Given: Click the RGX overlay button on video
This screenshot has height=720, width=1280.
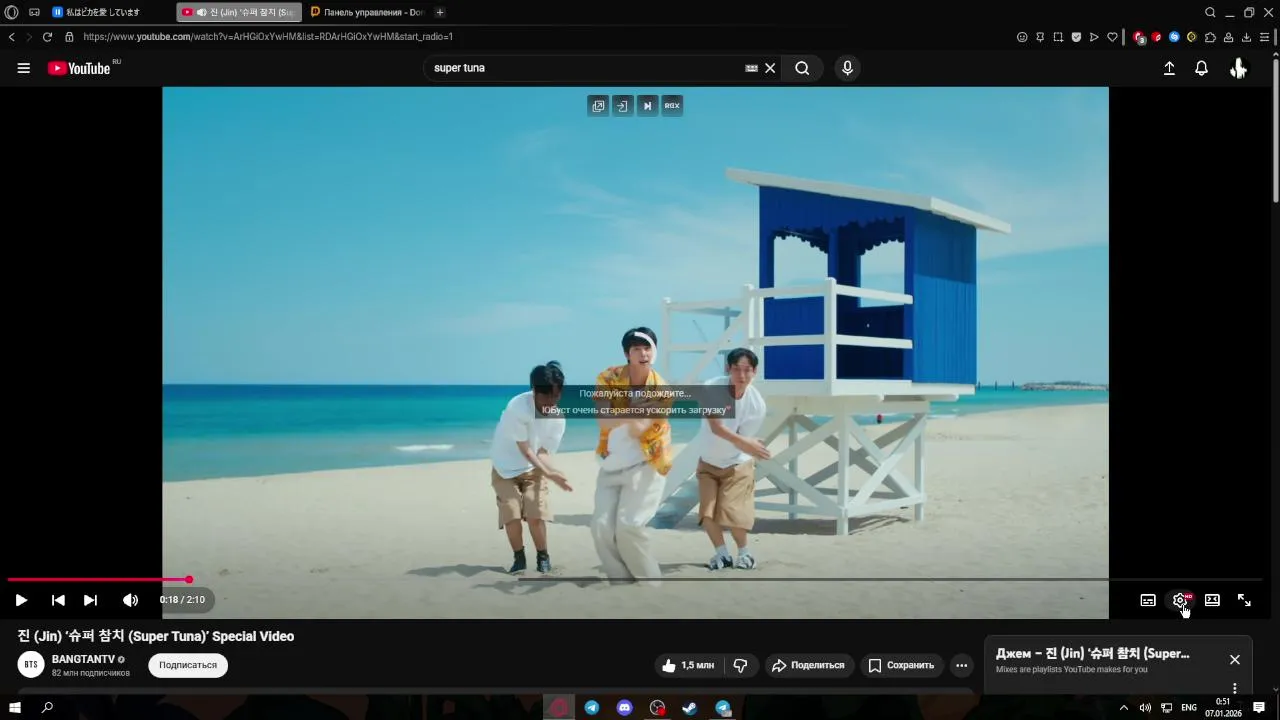Looking at the screenshot, I should pyautogui.click(x=672, y=105).
